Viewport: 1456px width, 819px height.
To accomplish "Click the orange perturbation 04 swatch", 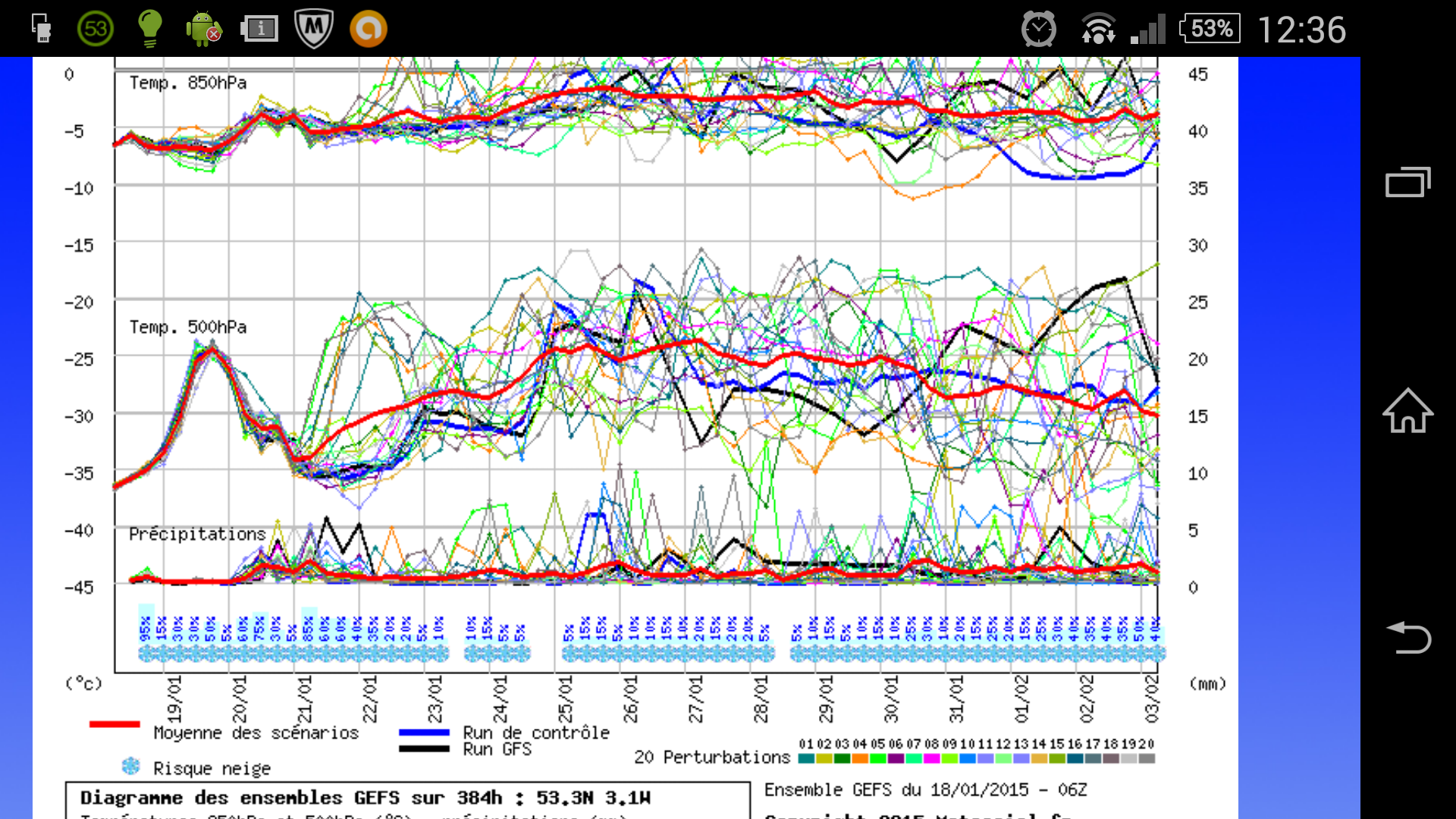I will pos(860,758).
